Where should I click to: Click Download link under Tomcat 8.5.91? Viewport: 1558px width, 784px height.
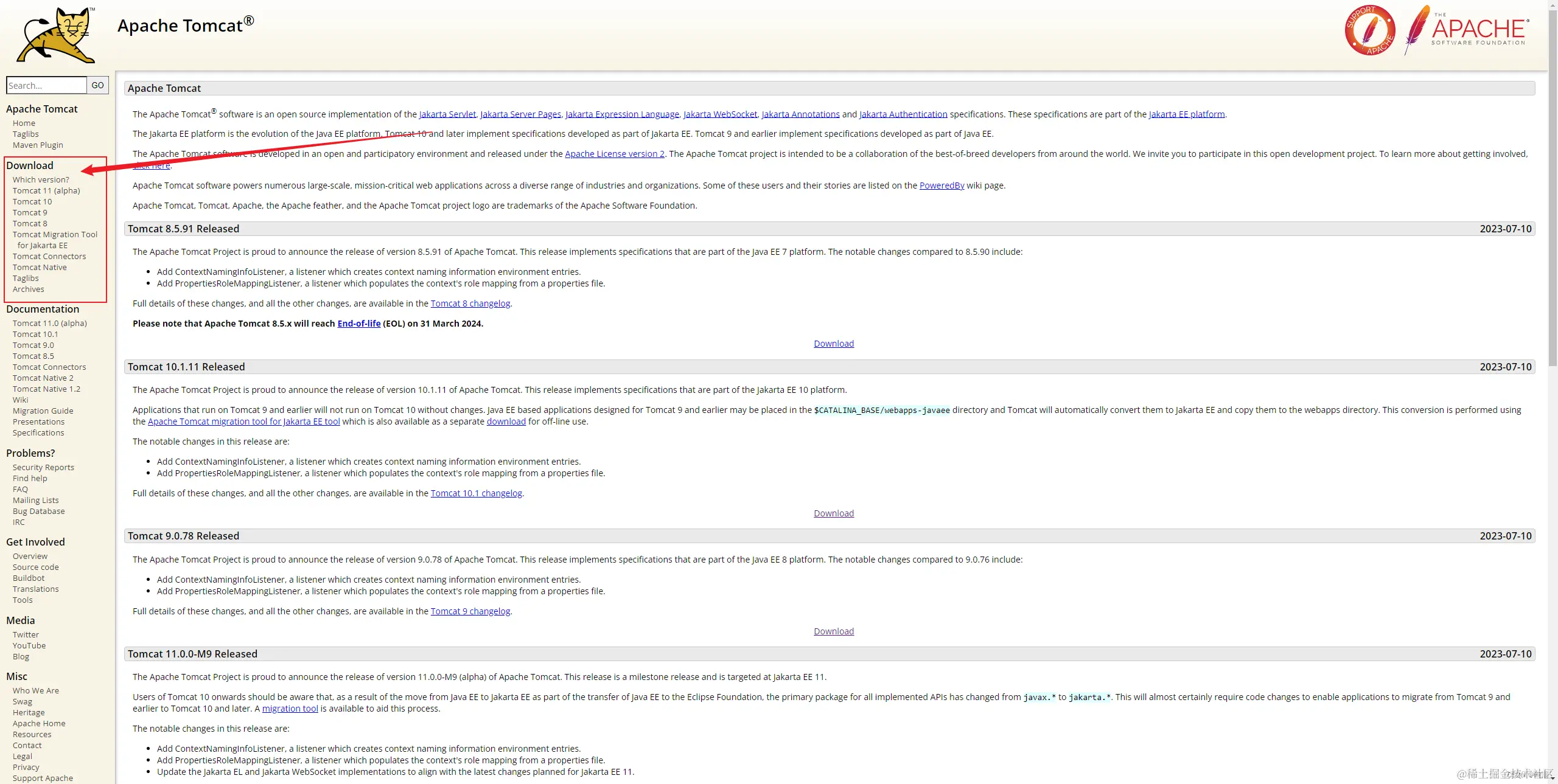[834, 344]
